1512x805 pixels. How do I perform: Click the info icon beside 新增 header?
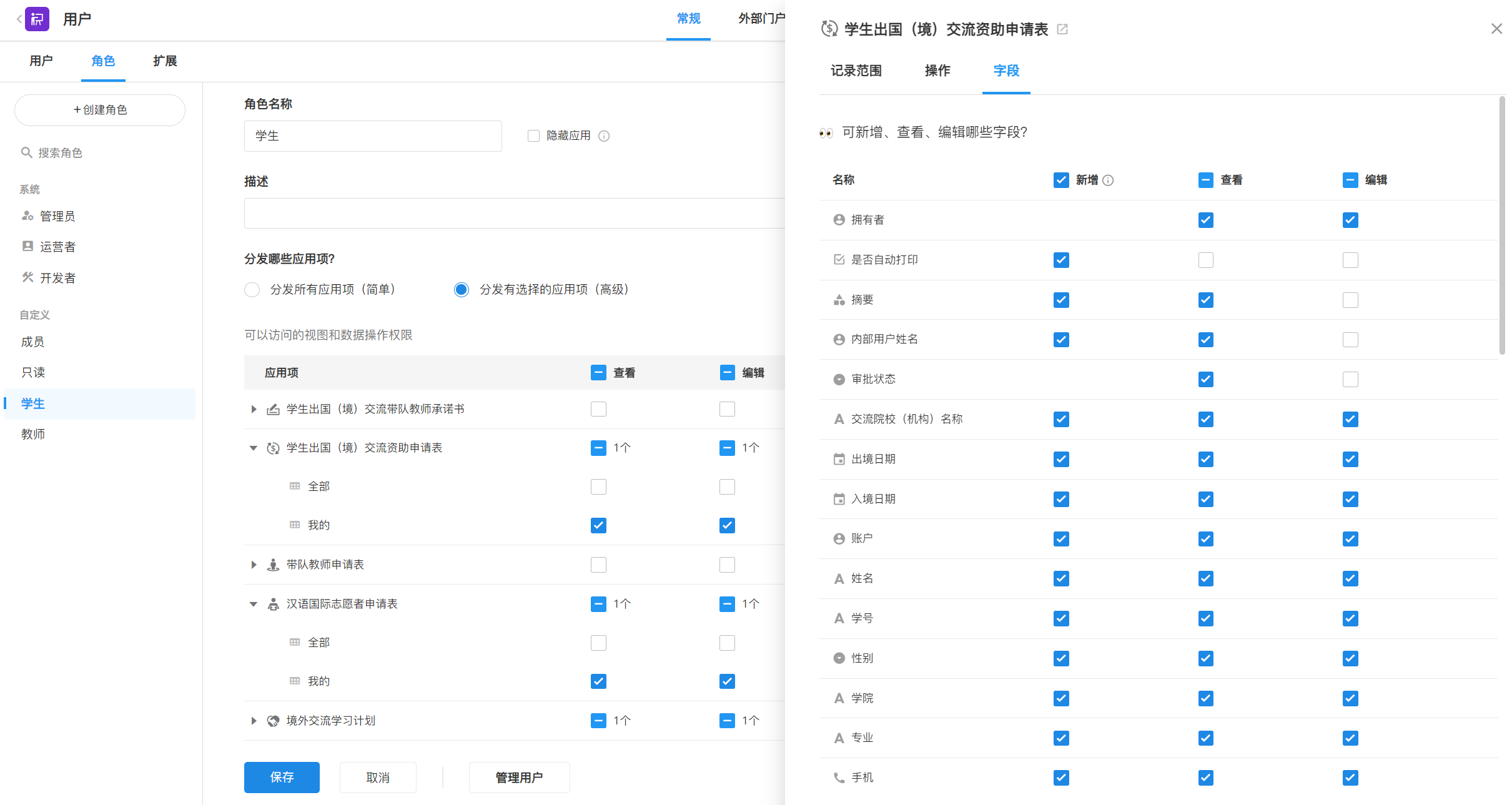[x=1108, y=180]
